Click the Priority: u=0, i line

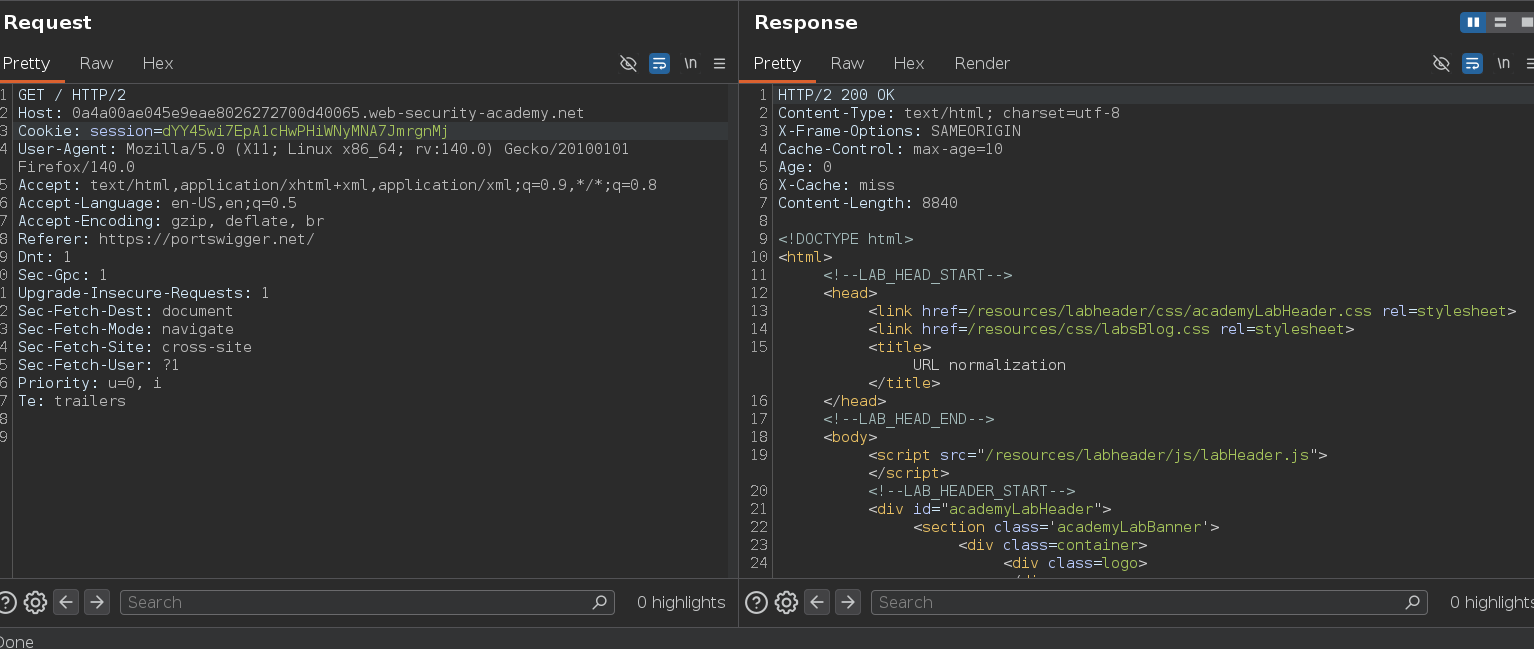click(x=90, y=383)
